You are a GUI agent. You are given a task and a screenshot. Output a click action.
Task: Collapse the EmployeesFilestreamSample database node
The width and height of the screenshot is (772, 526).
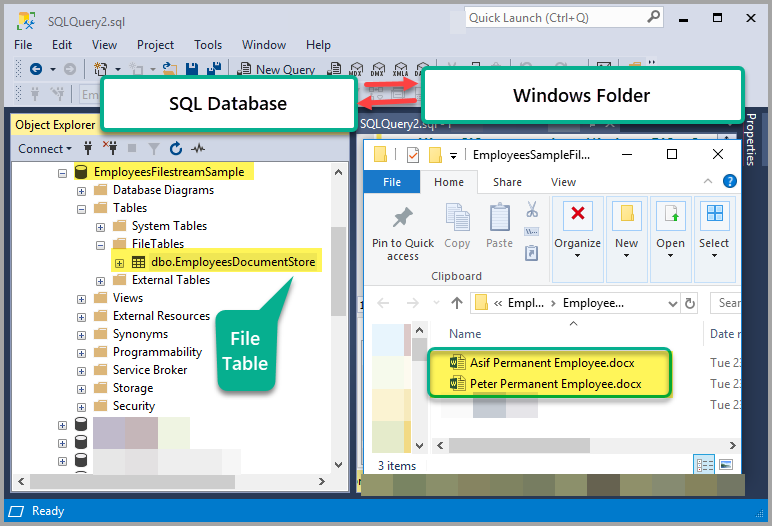(x=63, y=173)
